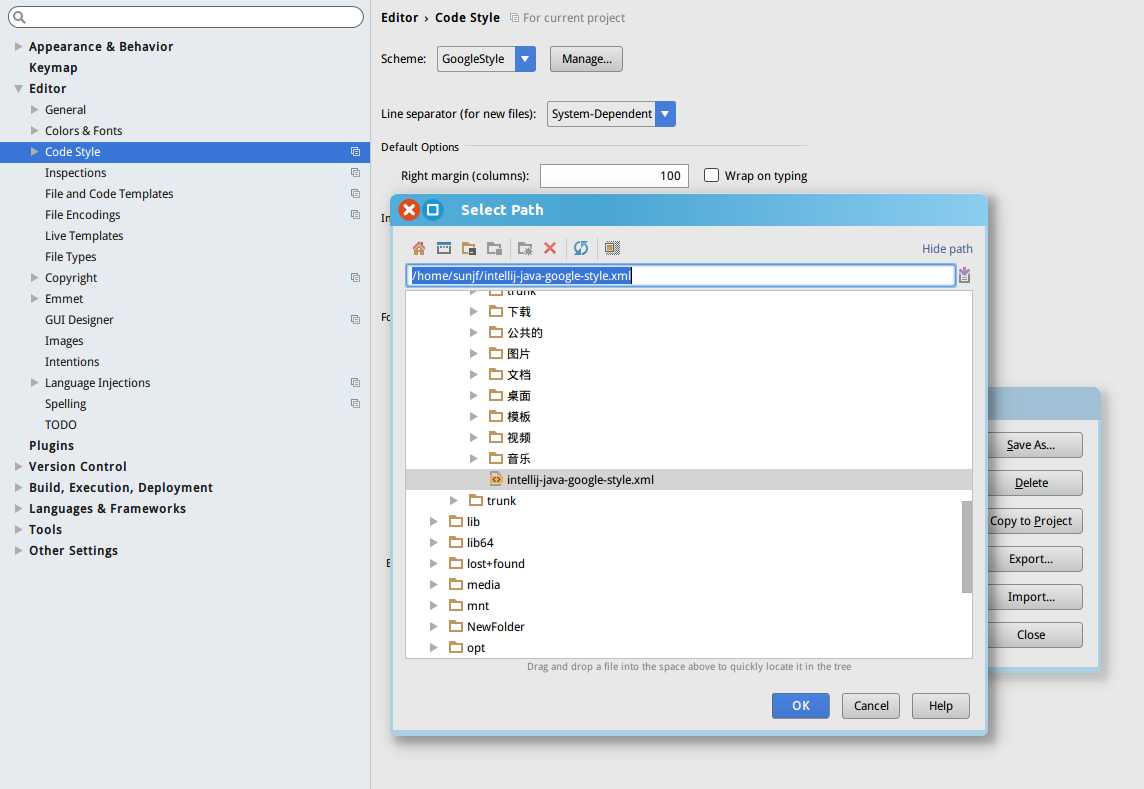
Task: Expand the lib64 folder
Action: tap(433, 542)
